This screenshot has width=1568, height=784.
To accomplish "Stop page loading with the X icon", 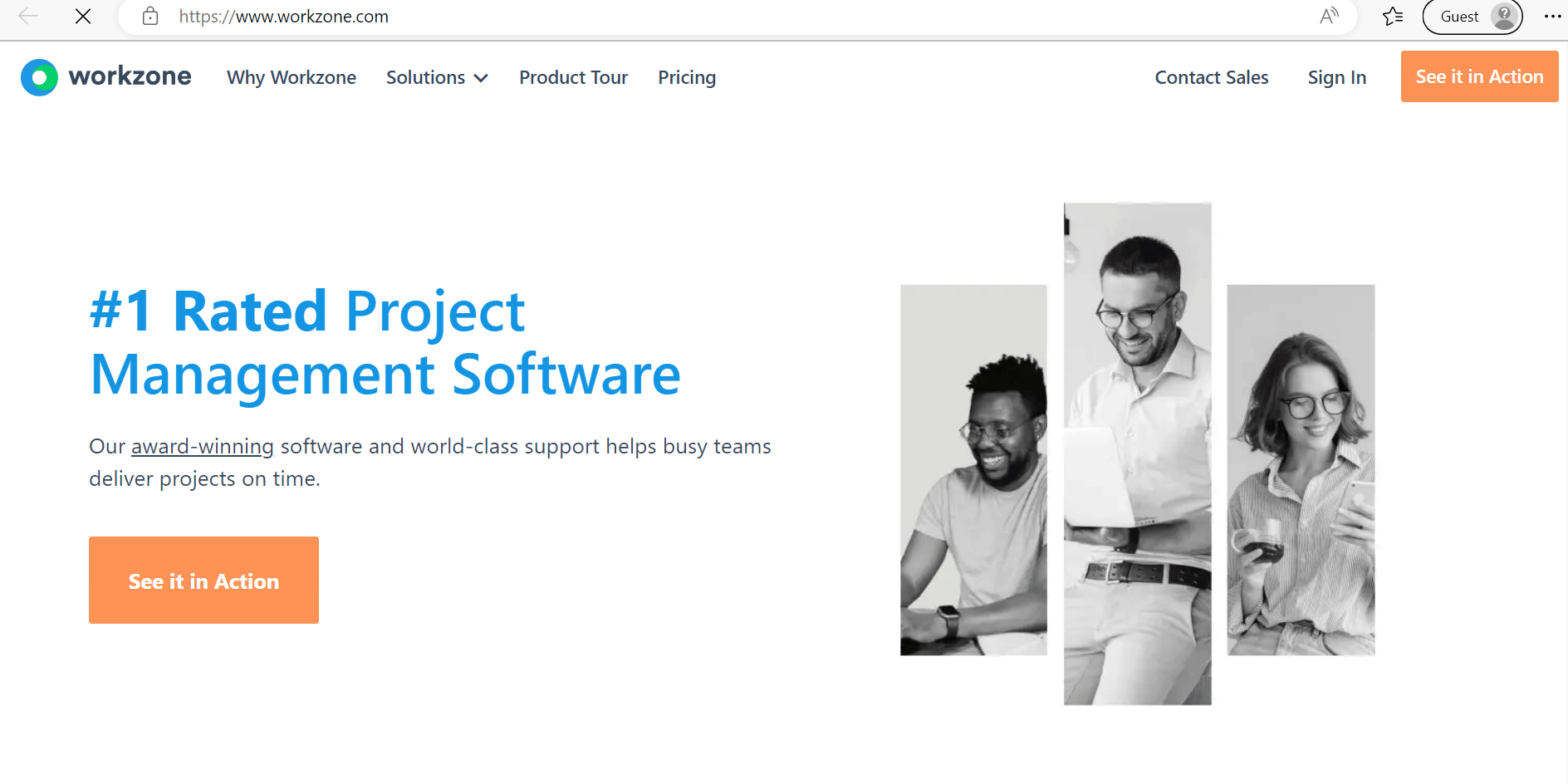I will [83, 16].
